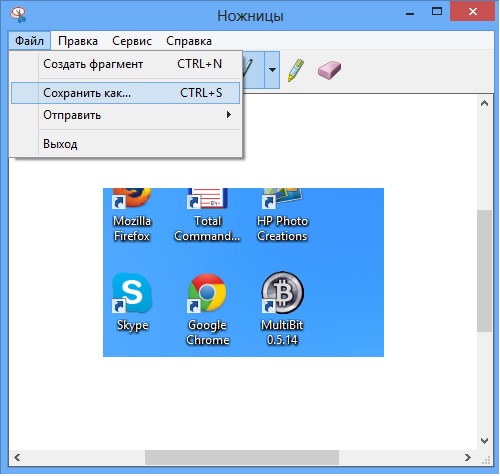Click the Google Chrome icon in the snip
Image resolution: width=500 pixels, height=476 pixels.
pyautogui.click(x=207, y=293)
